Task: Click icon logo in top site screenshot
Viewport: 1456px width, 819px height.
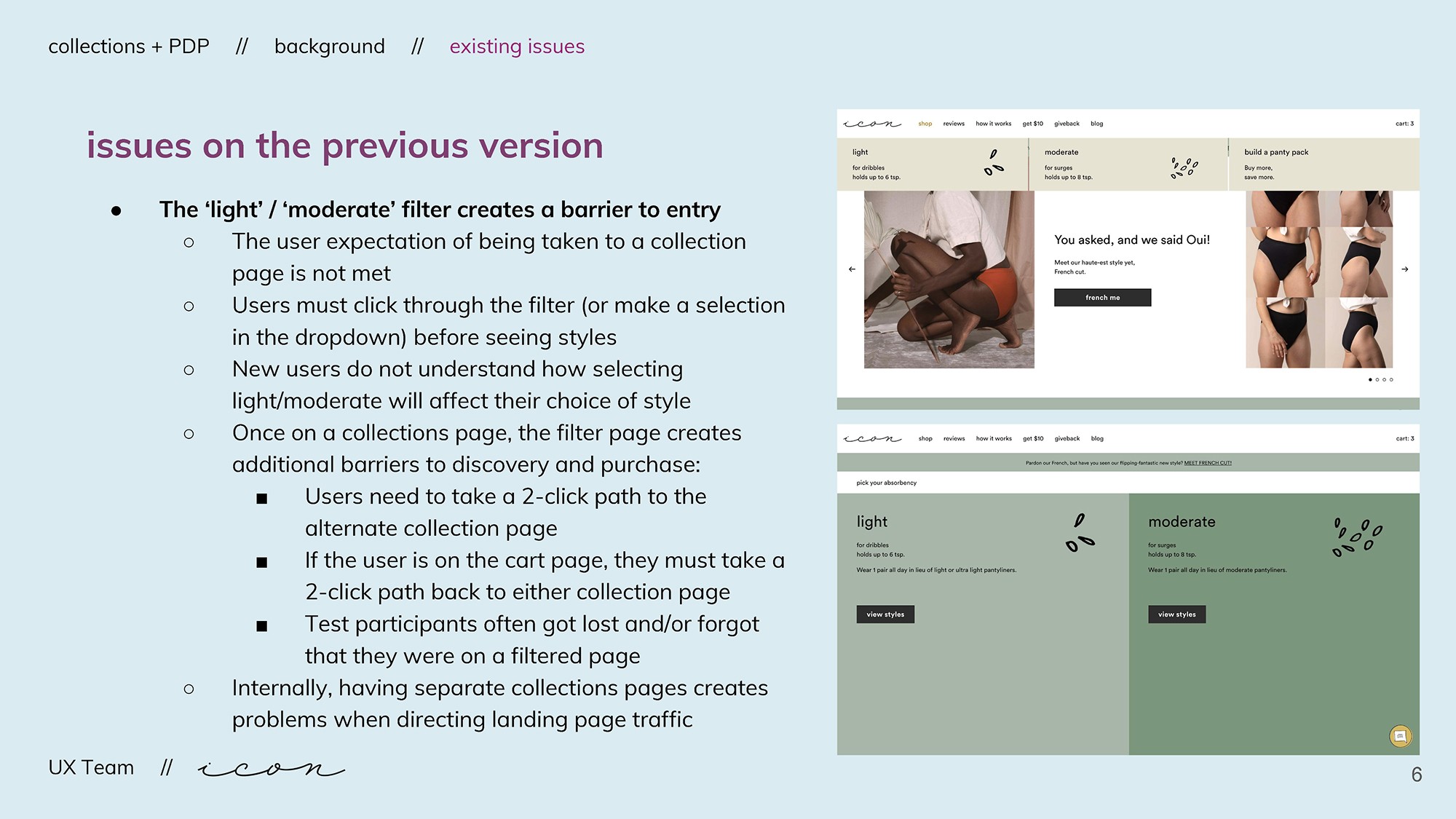Action: point(872,124)
